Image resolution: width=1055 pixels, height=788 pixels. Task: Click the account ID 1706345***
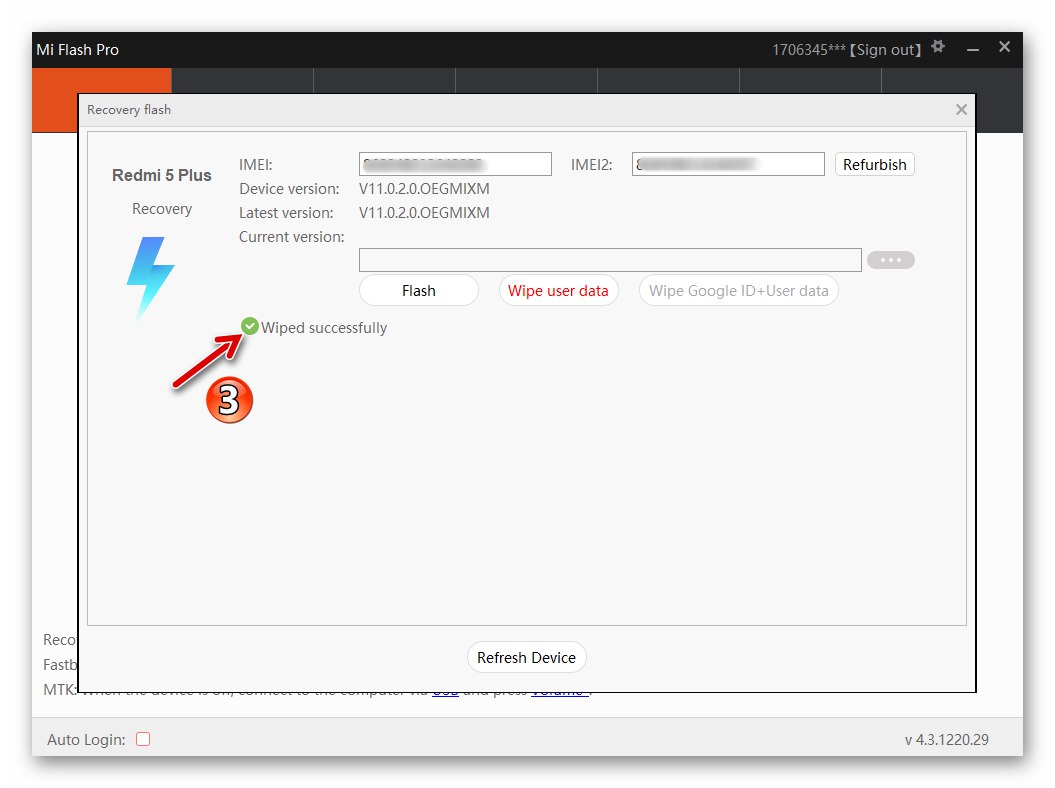(809, 50)
